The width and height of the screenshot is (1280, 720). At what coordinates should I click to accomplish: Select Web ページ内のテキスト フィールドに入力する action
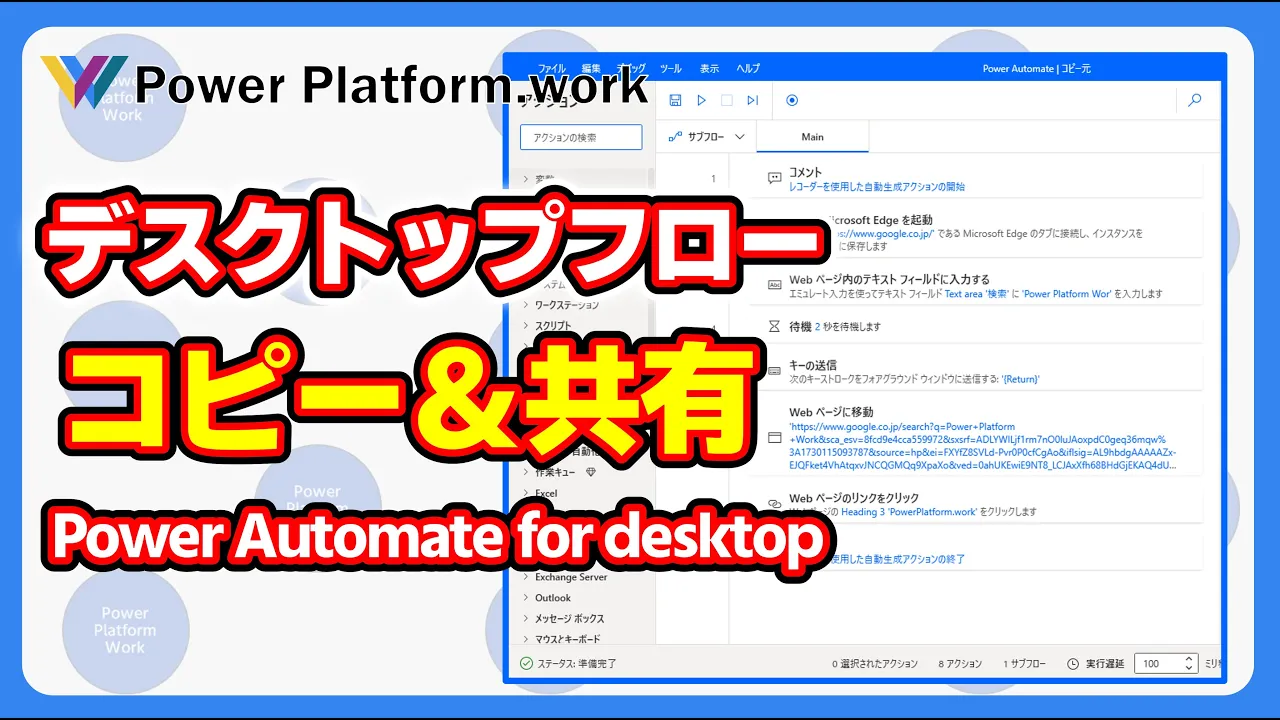889,280
